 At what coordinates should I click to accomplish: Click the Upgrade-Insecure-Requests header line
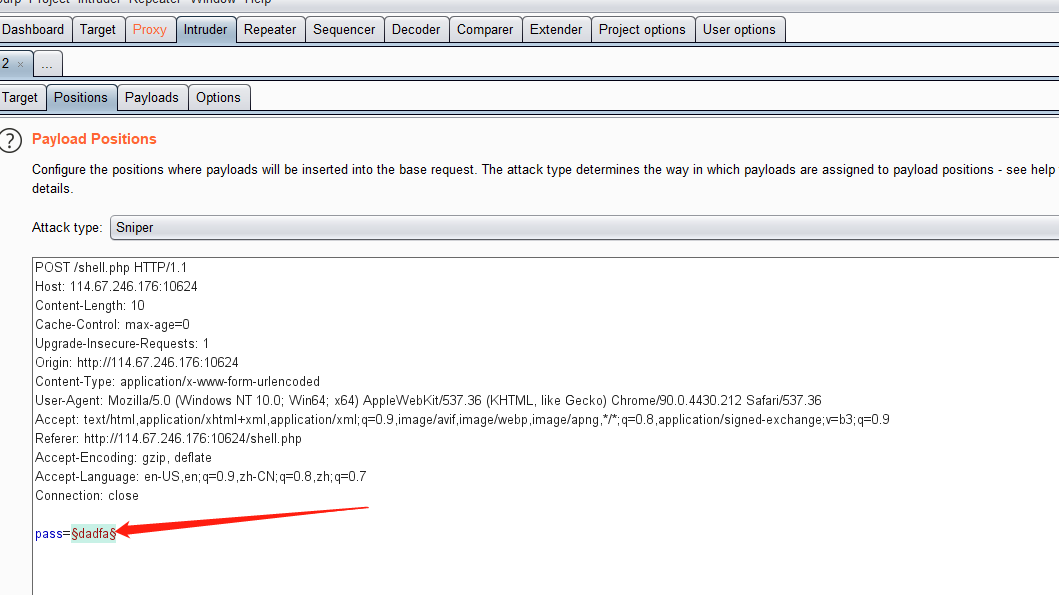(x=122, y=343)
